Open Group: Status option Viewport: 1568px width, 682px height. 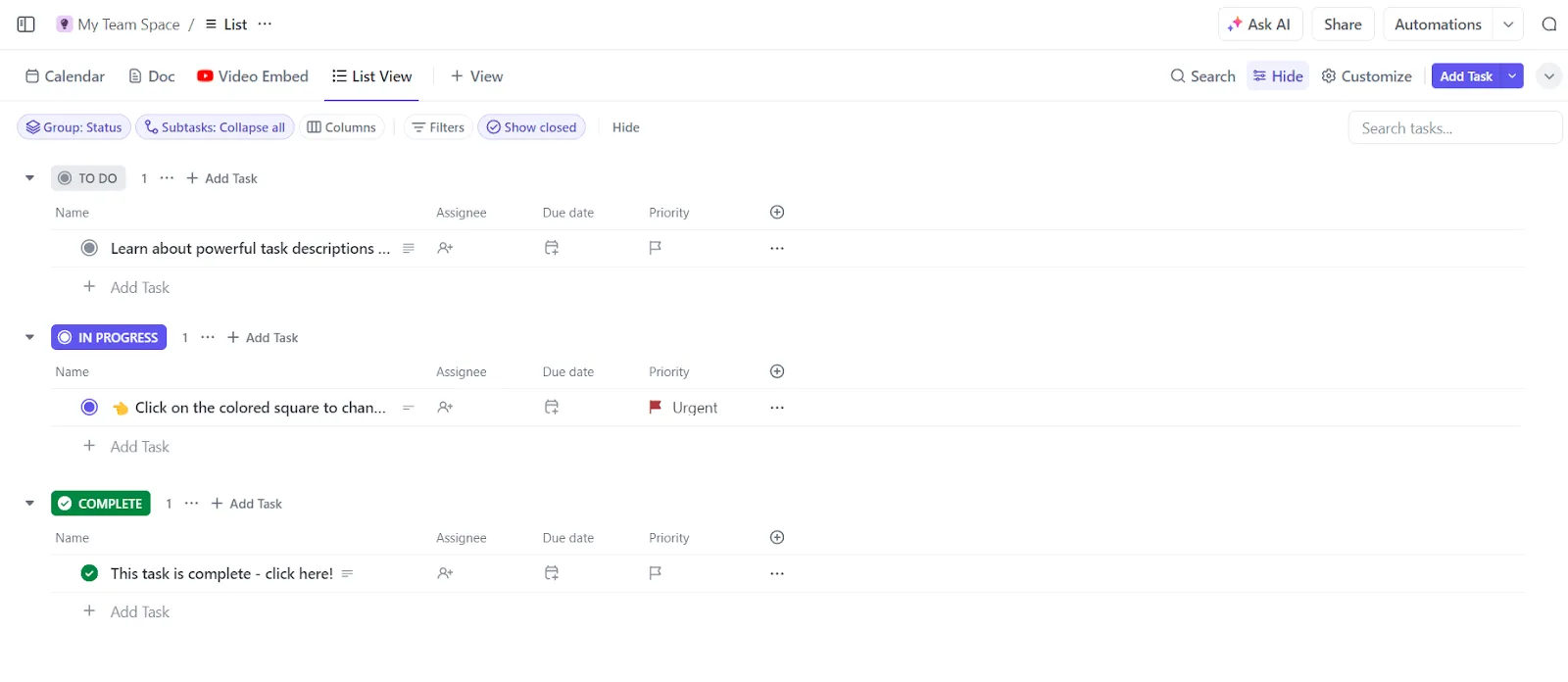(x=74, y=127)
